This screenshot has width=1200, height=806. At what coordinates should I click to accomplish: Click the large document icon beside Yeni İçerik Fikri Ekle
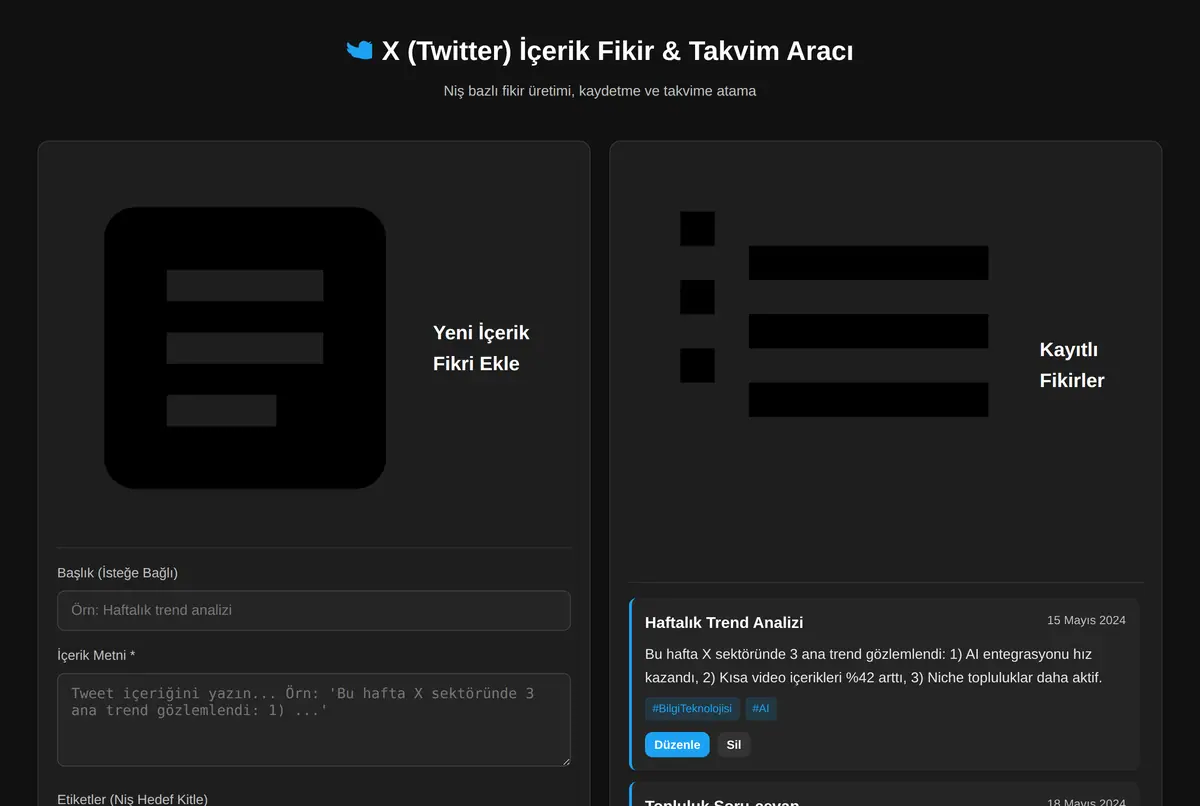(x=245, y=348)
